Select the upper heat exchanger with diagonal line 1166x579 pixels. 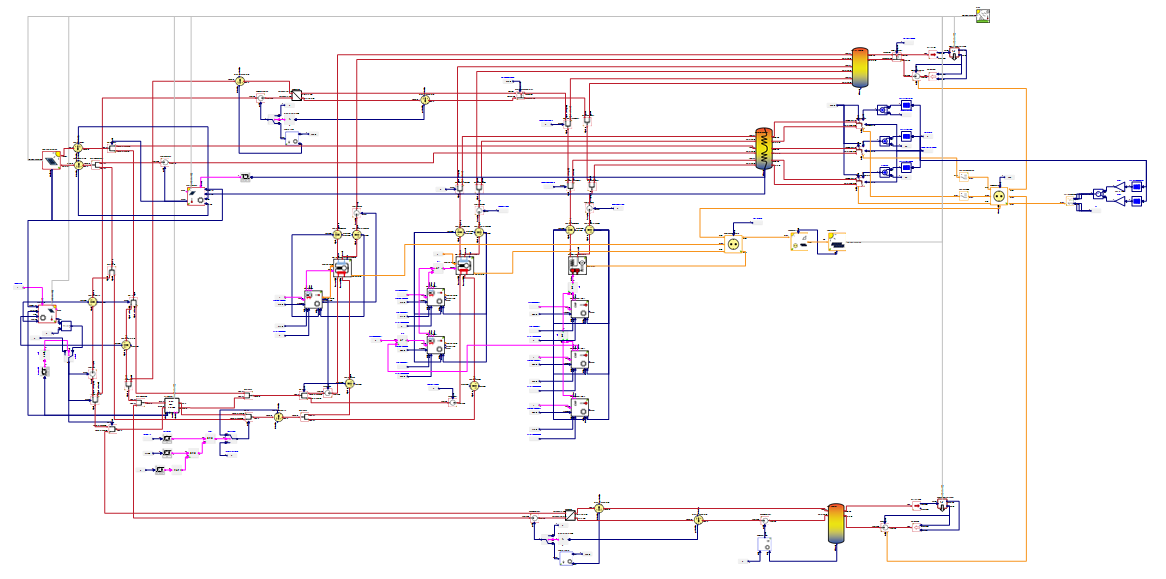(297, 95)
